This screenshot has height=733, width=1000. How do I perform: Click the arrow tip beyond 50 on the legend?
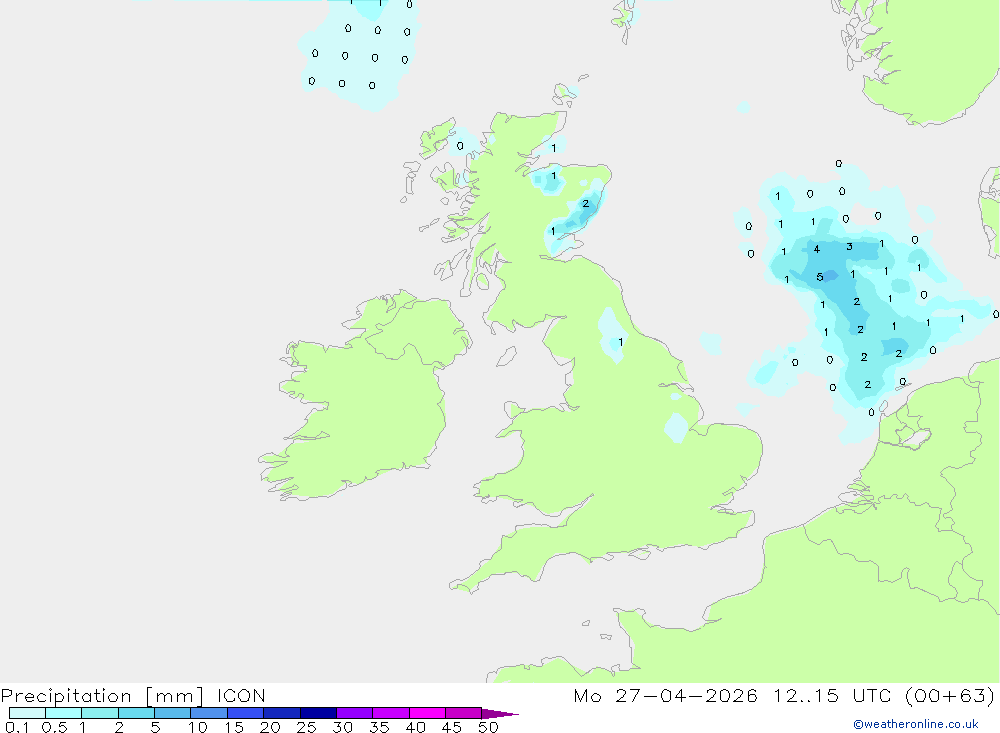[x=500, y=713]
